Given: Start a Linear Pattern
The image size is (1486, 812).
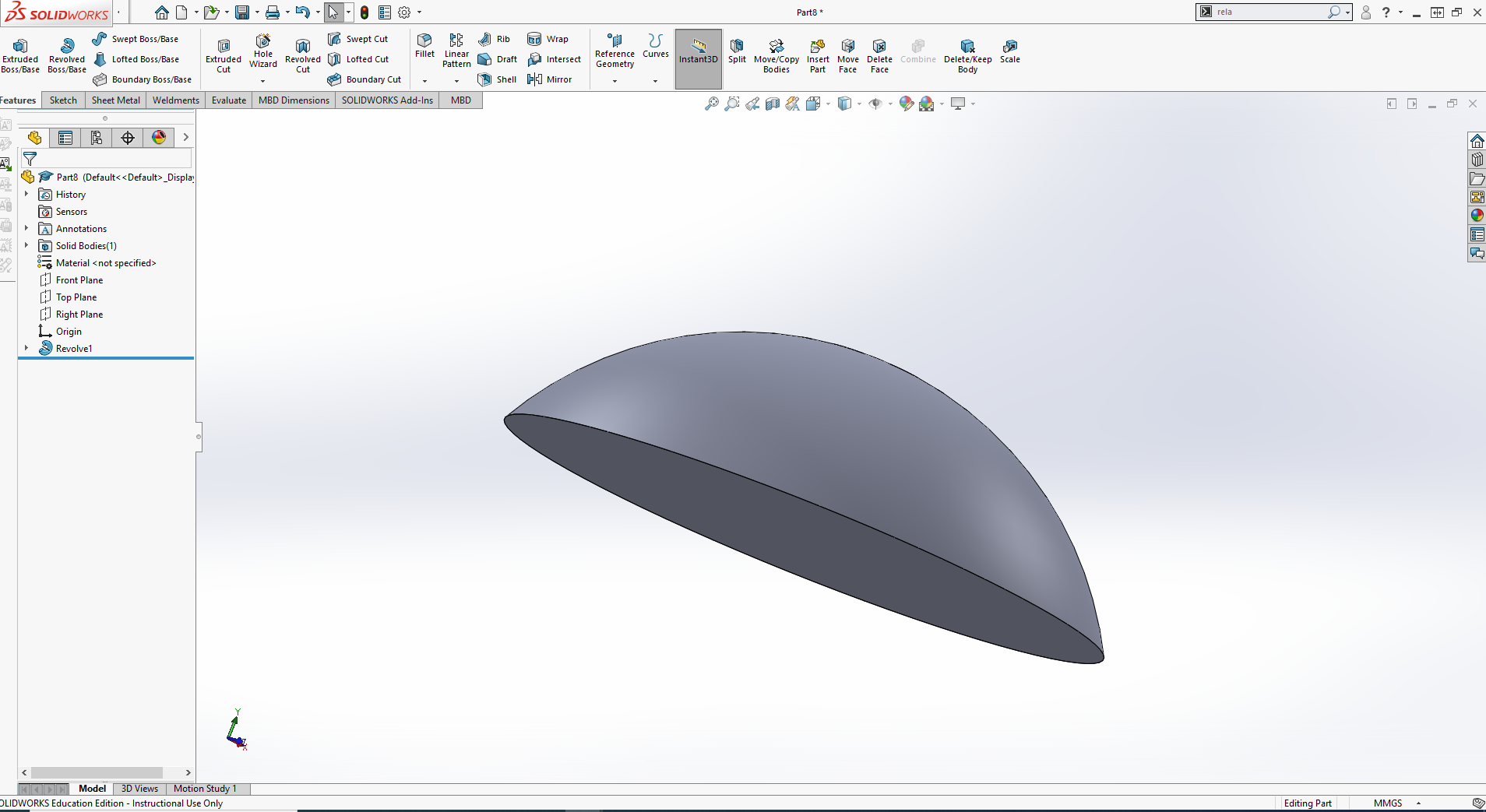Looking at the screenshot, I should (x=456, y=51).
